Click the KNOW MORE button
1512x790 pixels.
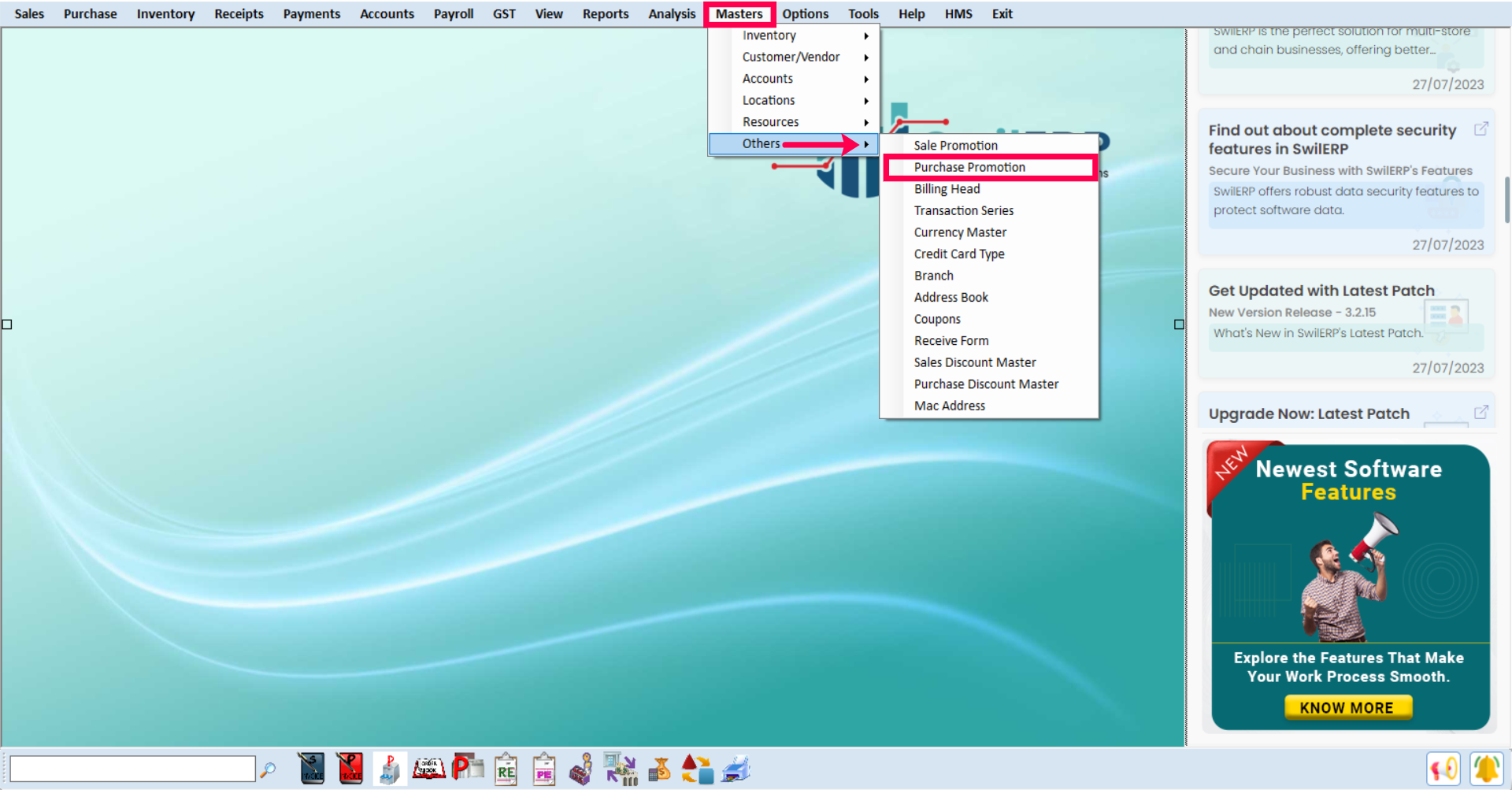[x=1347, y=707]
